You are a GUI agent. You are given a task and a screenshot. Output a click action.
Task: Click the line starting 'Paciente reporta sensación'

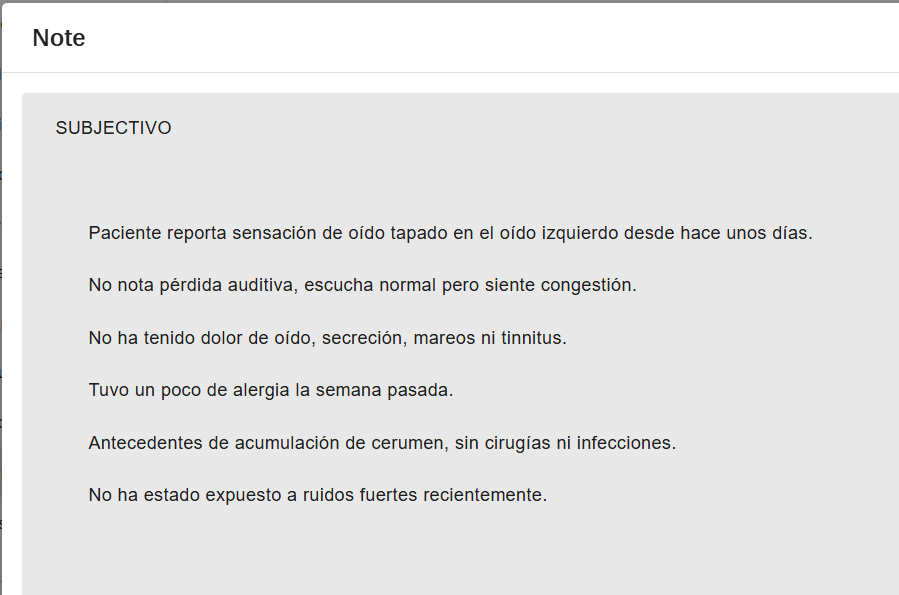pos(450,233)
